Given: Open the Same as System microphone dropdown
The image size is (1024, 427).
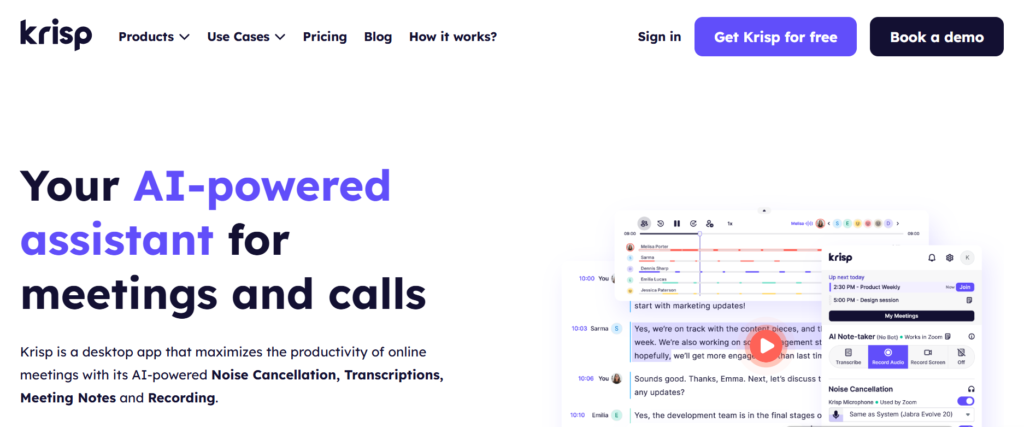Looking at the screenshot, I should 901,415.
